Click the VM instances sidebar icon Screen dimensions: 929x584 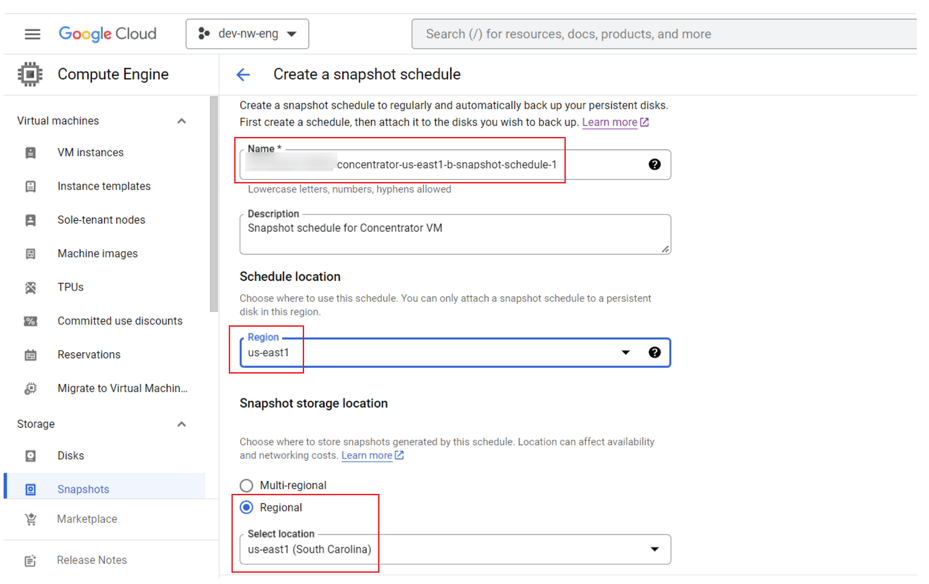click(31, 153)
